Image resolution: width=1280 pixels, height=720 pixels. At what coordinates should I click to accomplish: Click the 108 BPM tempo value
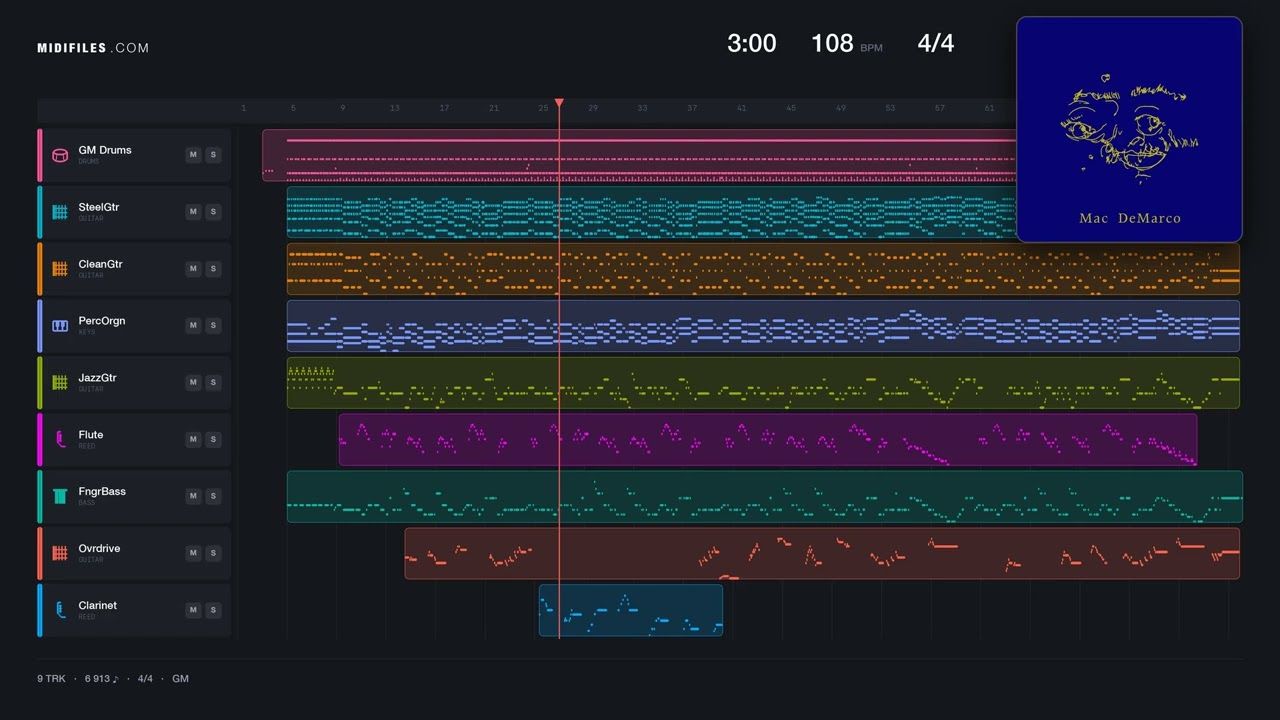[x=832, y=43]
